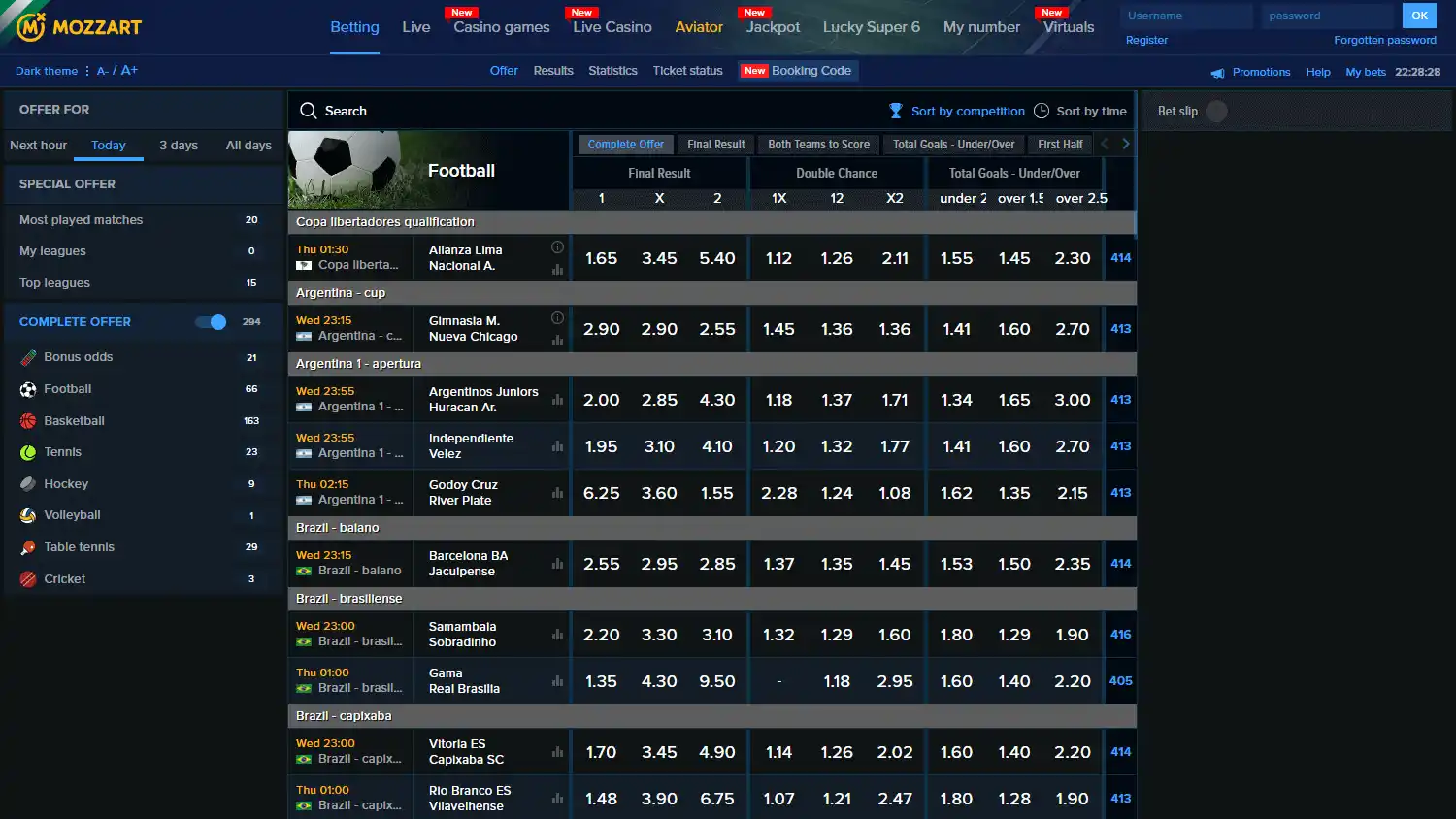Image resolution: width=1456 pixels, height=819 pixels.
Task: Click the Hockey puck icon
Action: click(28, 484)
